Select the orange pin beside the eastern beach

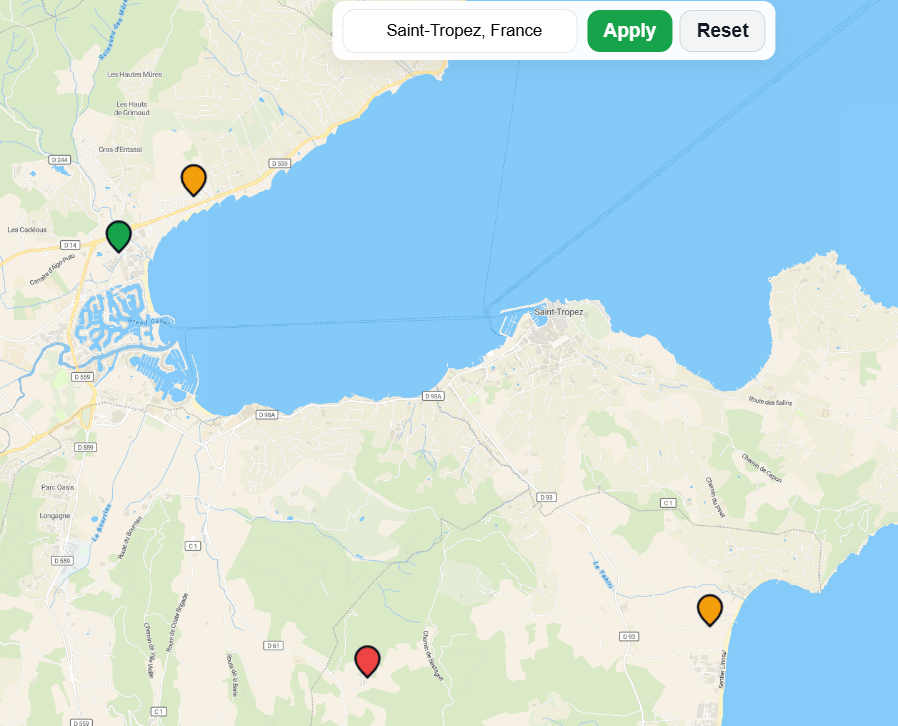pyautogui.click(x=709, y=609)
